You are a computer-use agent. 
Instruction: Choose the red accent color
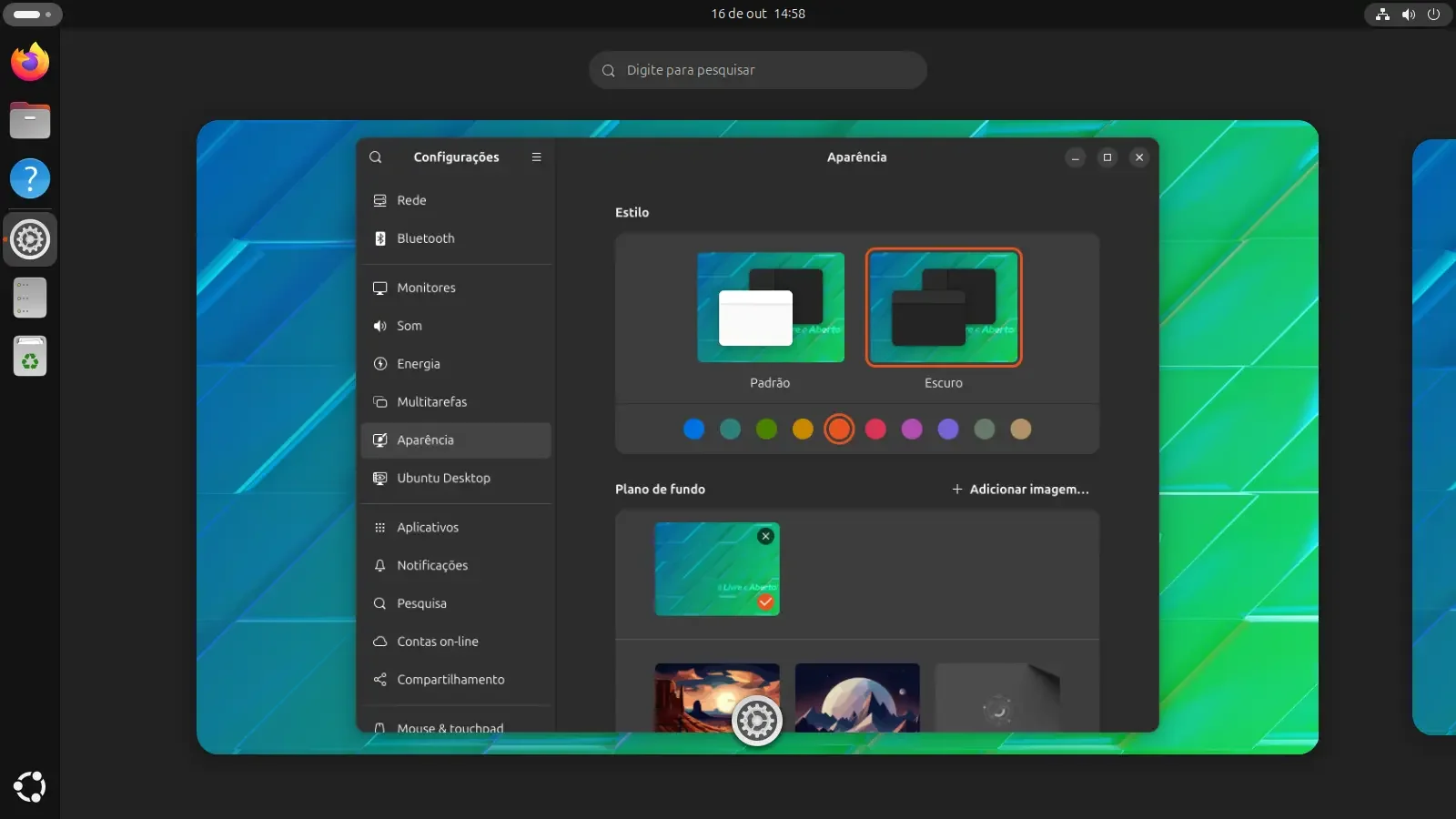click(x=875, y=430)
